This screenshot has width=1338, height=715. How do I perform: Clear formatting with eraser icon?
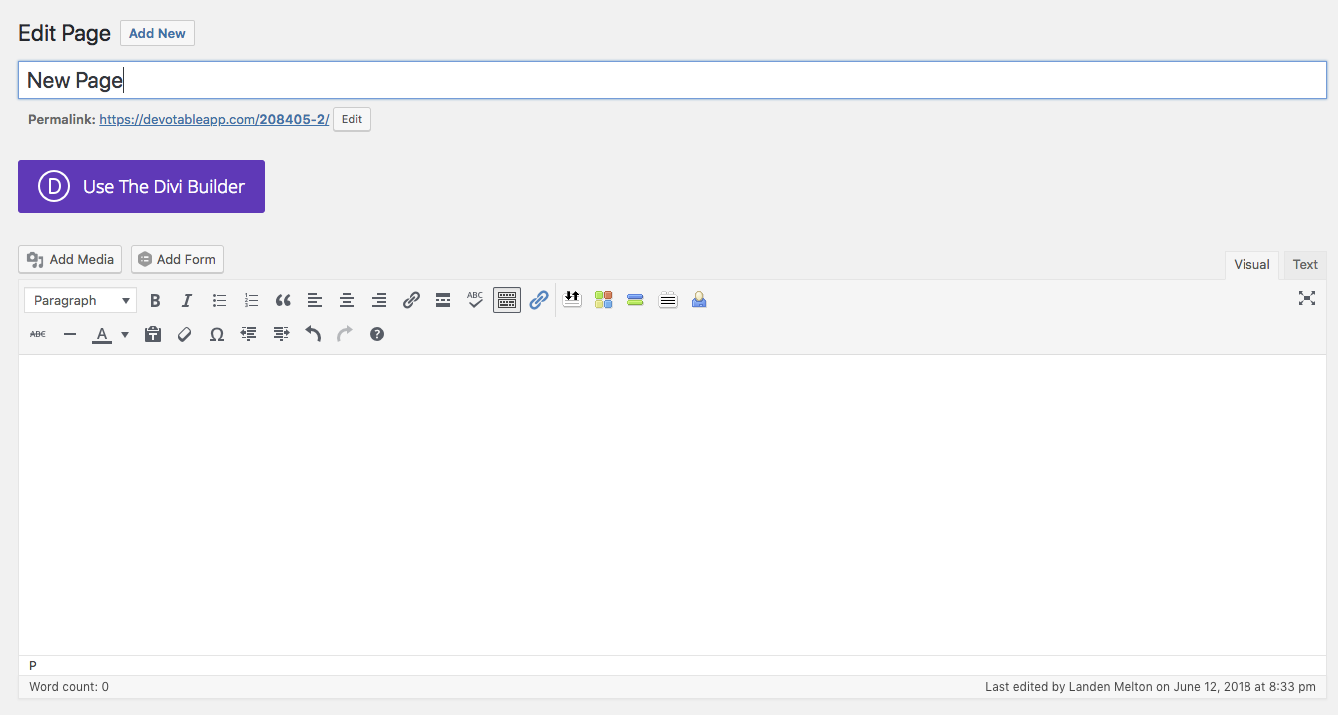[185, 334]
